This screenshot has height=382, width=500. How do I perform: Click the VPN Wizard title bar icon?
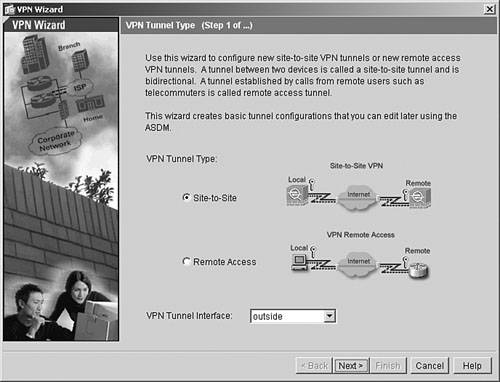9,10
